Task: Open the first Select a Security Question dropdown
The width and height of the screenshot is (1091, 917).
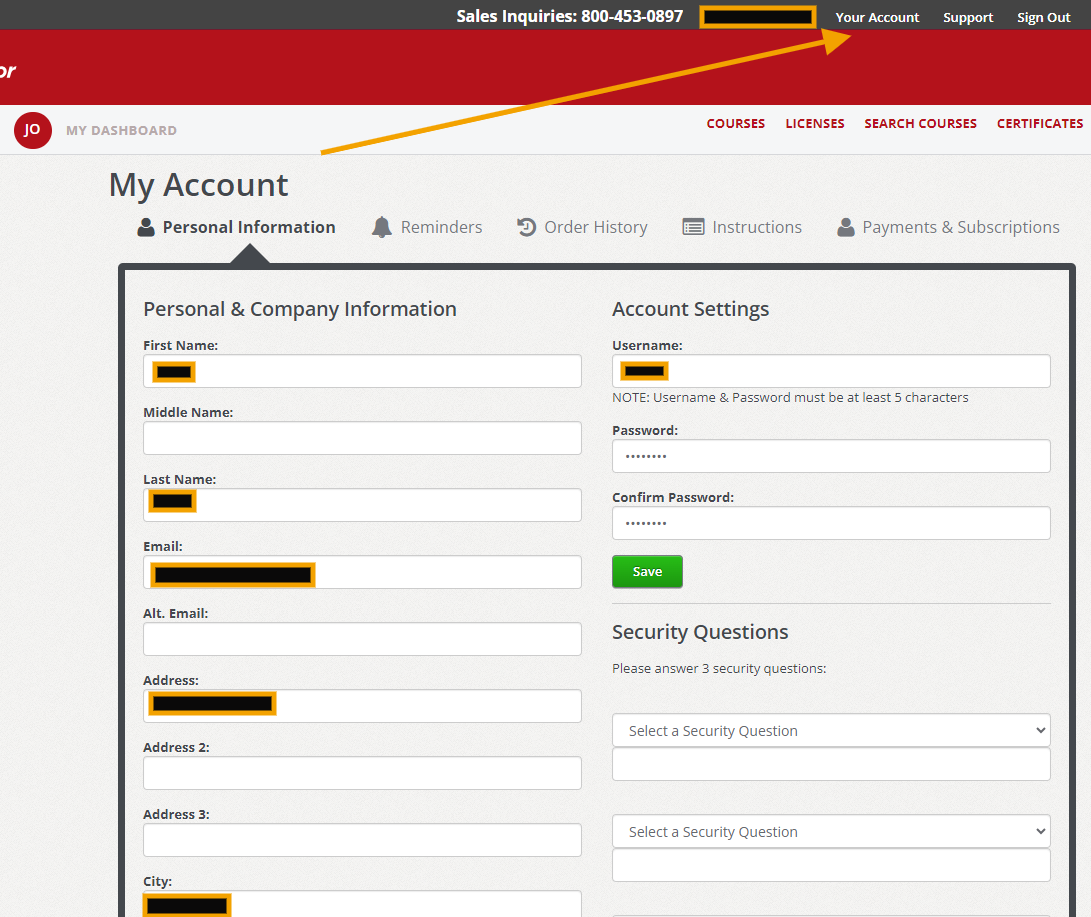Action: [831, 730]
